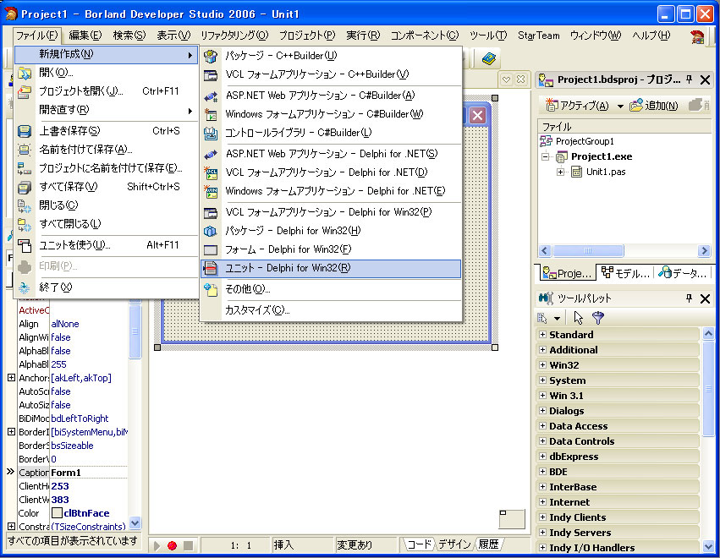Click the Windows Forms Delphi for .NET icon
This screenshot has height=558, width=720.
coord(211,192)
